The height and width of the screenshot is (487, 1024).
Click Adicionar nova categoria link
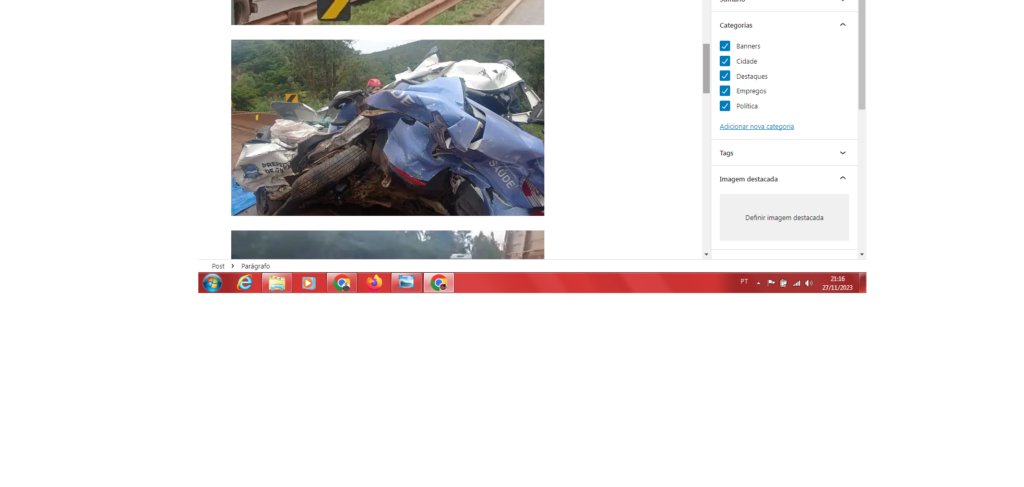[757, 127]
